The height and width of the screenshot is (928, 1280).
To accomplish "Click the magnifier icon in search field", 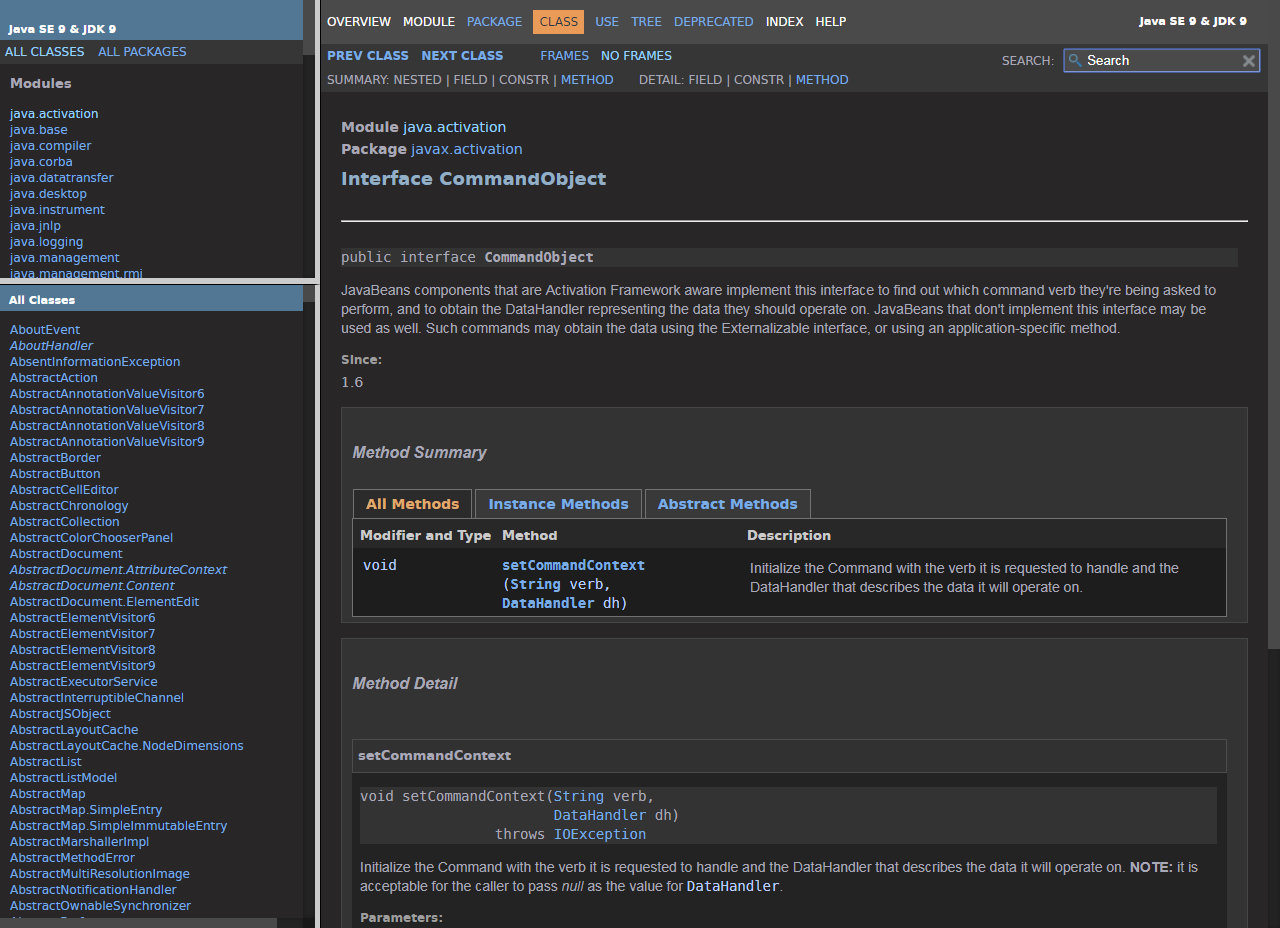I will (1075, 61).
